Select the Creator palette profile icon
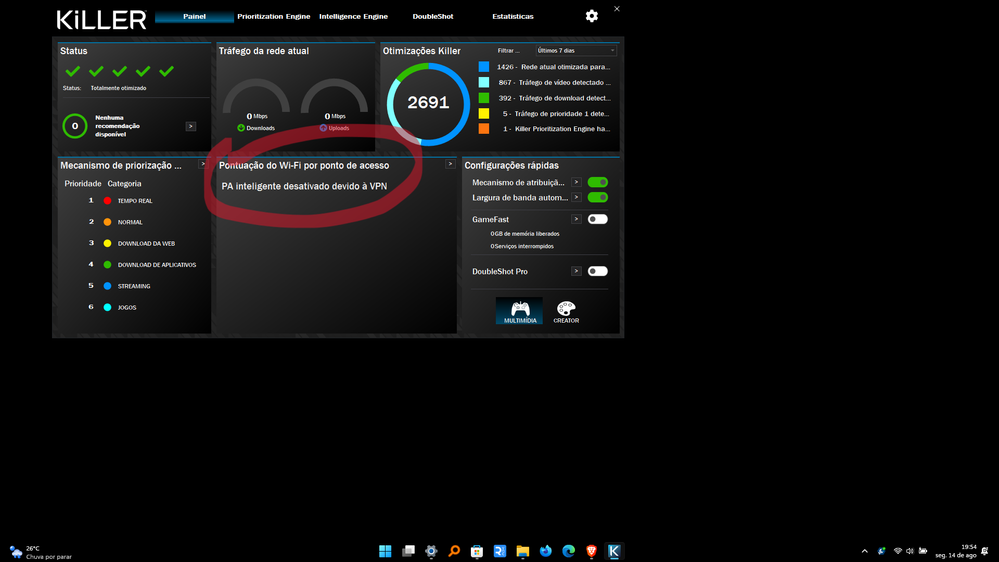 pyautogui.click(x=566, y=311)
